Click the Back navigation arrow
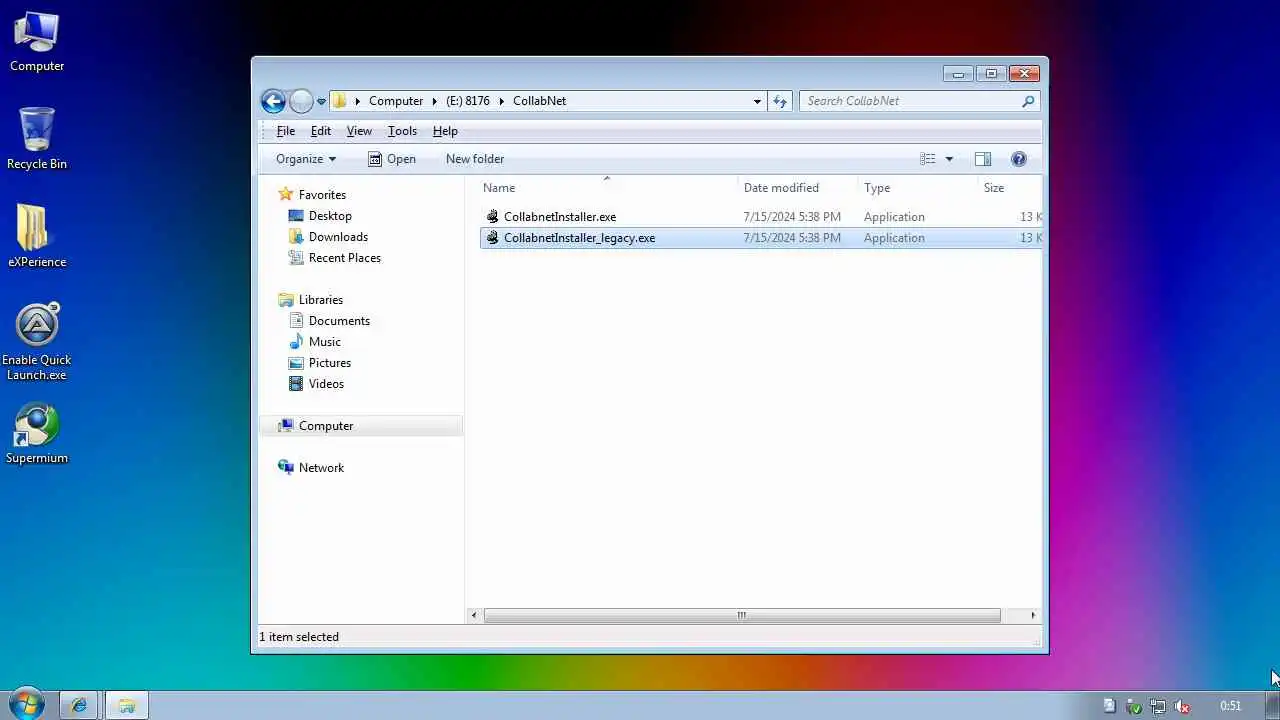Screen dimensions: 1280x720 tap(273, 101)
